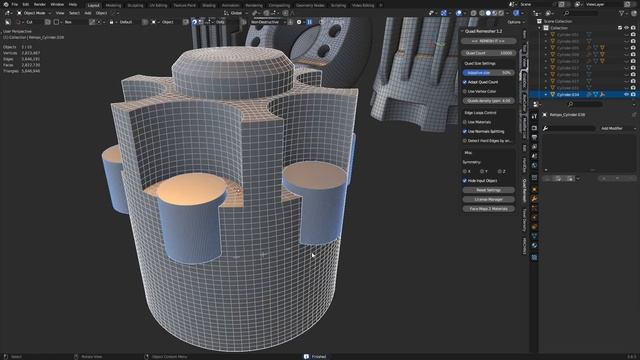Open the Output properties tab
Viewport: 640px width, 360px height.
[x=534, y=138]
